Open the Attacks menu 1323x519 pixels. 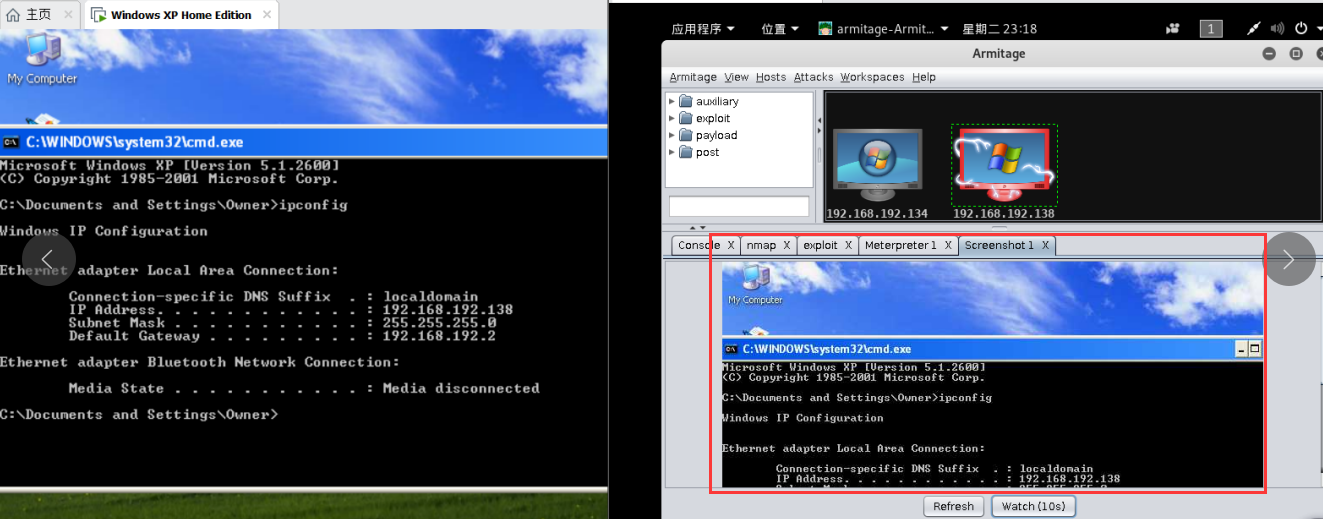click(x=813, y=77)
